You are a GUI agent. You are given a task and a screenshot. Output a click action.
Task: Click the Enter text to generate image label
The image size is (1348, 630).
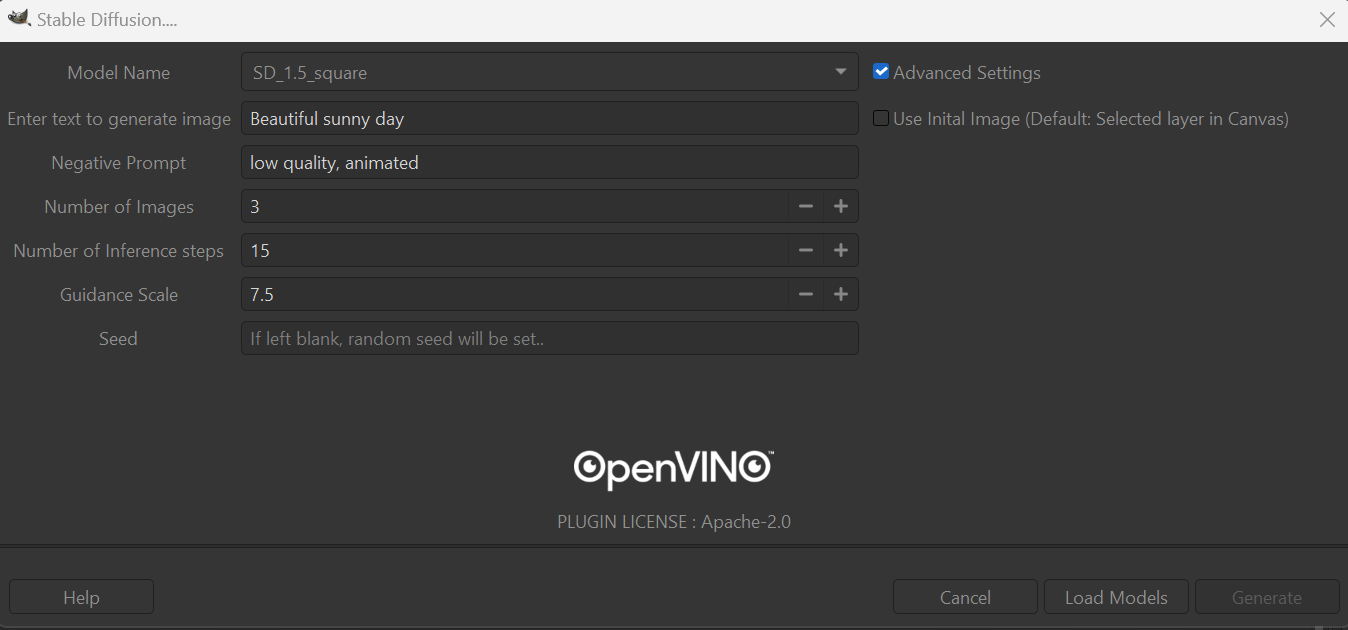tap(119, 119)
